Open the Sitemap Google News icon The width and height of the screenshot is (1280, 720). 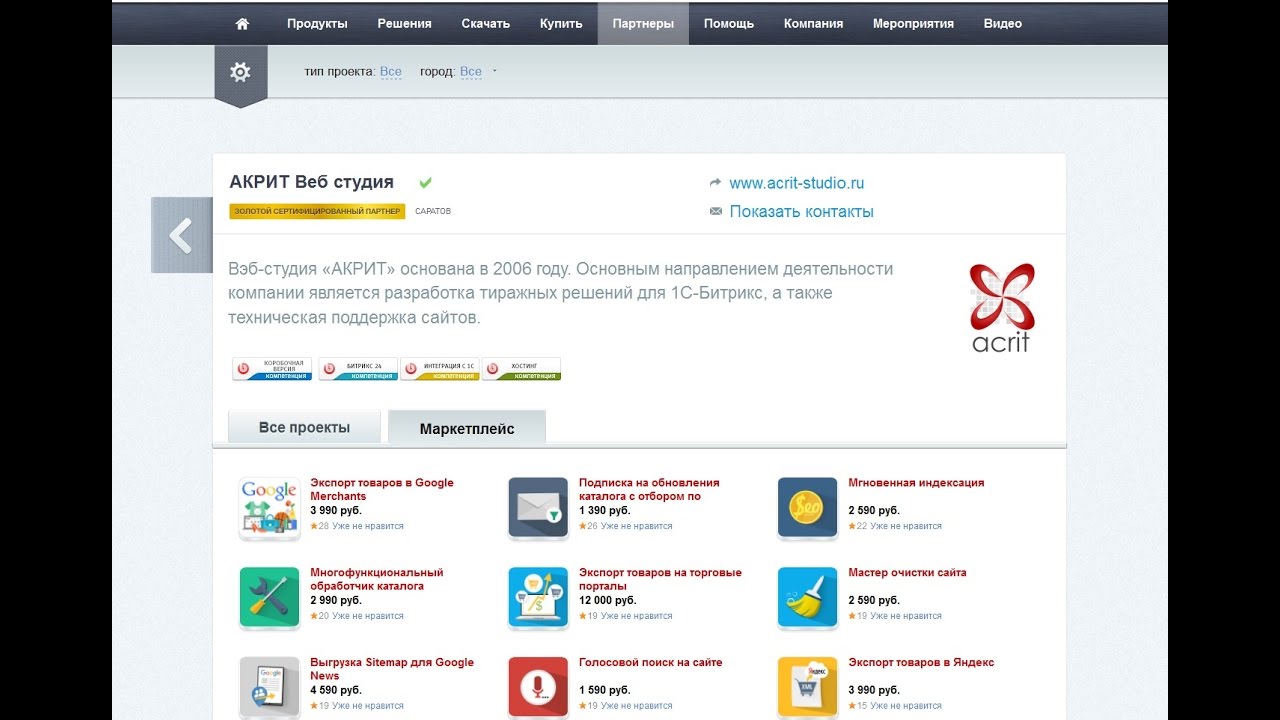tap(270, 688)
